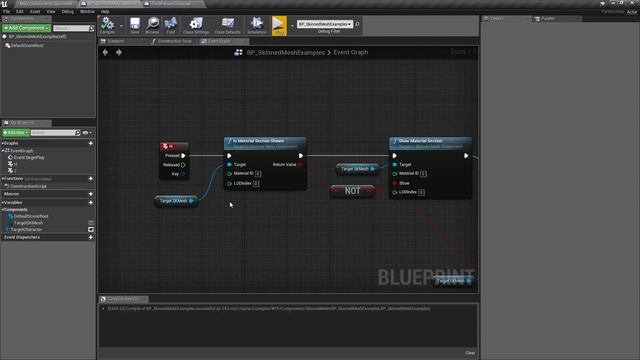Viewport: 640px width, 360px height.
Task: Open view options eye dropdown in My Blueprint
Action: click(87, 133)
